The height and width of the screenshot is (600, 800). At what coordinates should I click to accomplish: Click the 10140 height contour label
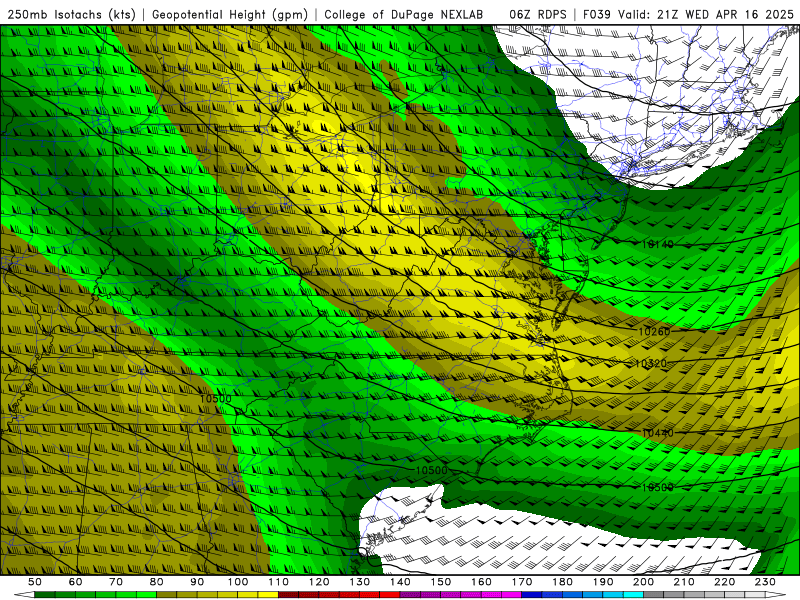(657, 244)
